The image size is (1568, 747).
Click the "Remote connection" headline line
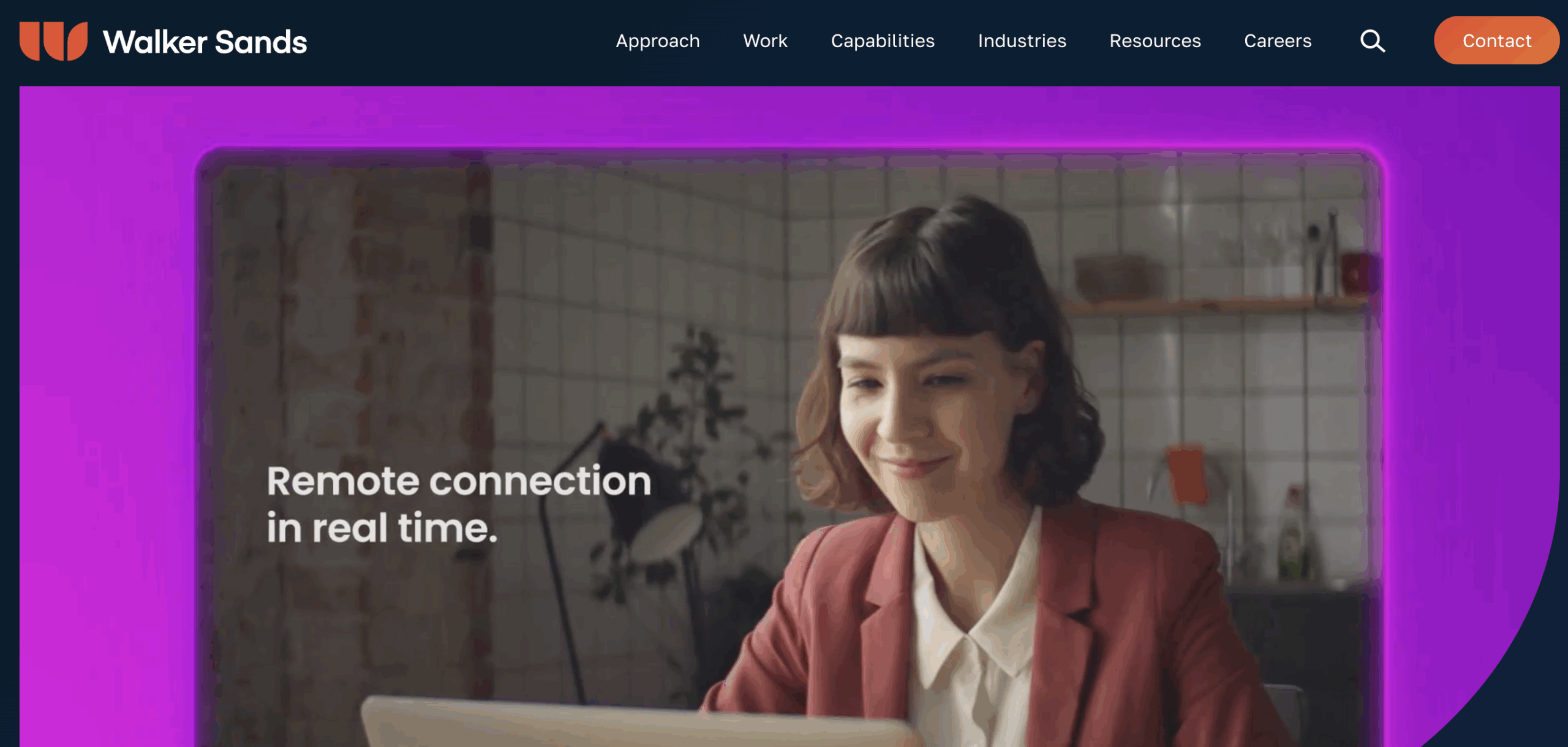(x=459, y=481)
